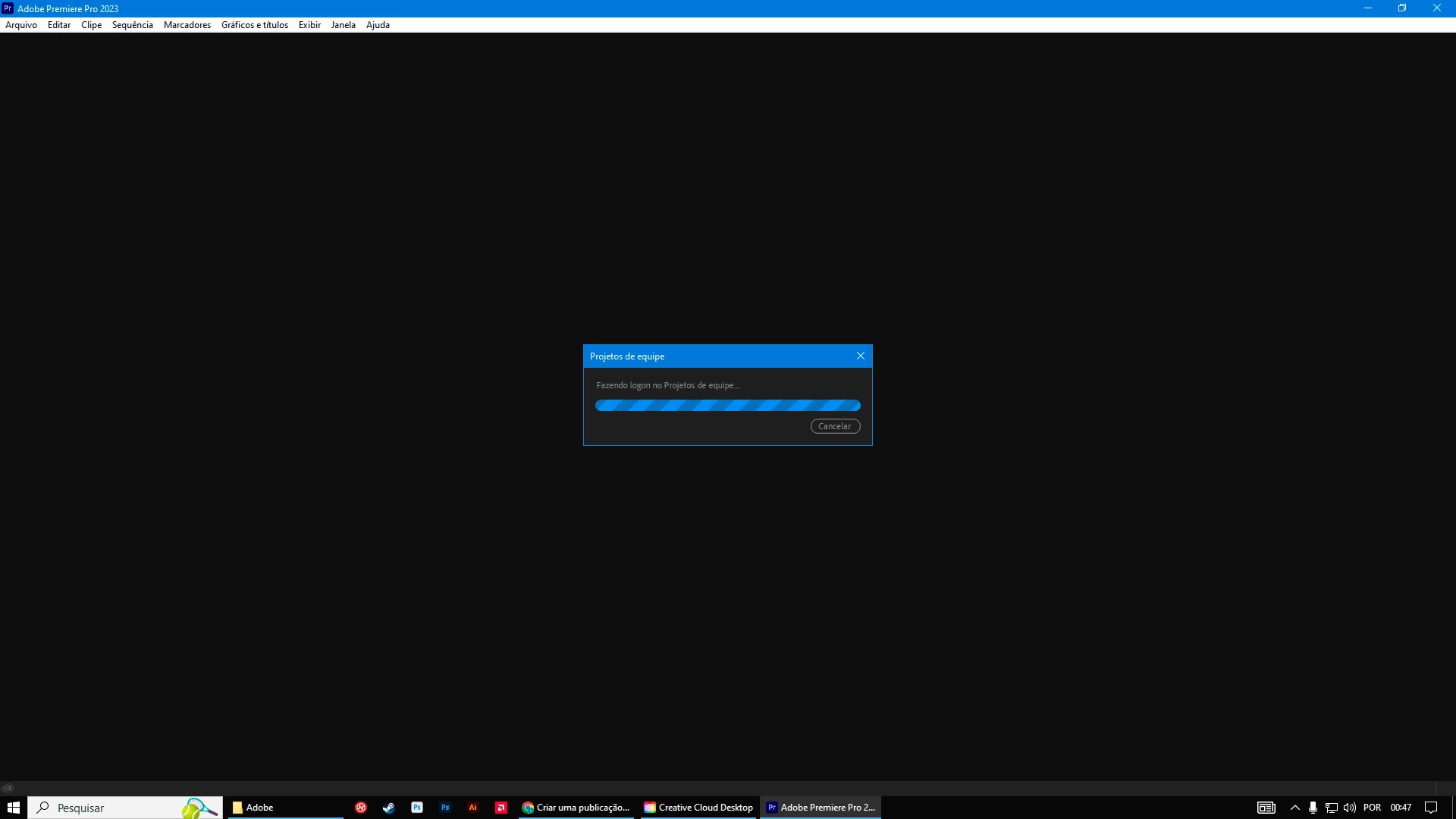
Task: Open the Sequência menu
Action: (x=132, y=25)
